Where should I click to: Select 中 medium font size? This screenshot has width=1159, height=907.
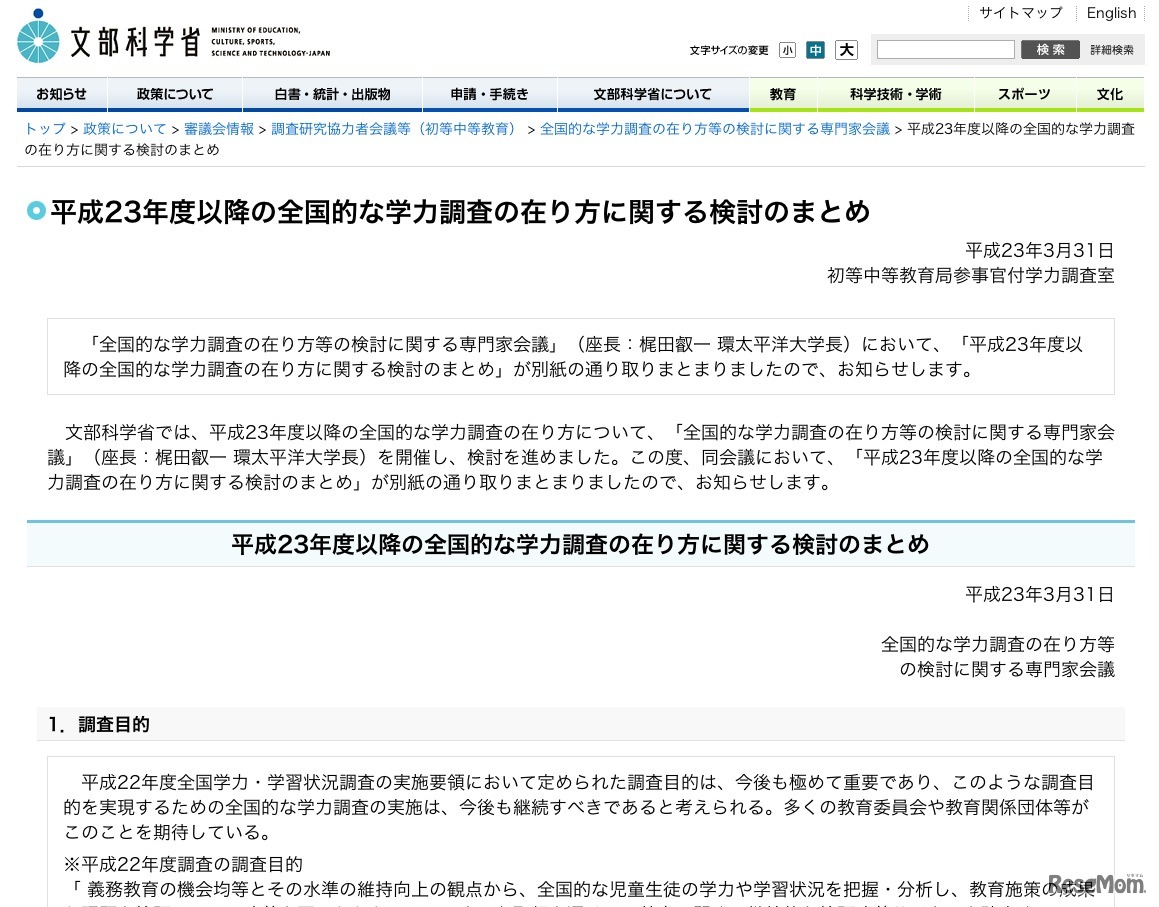(816, 49)
